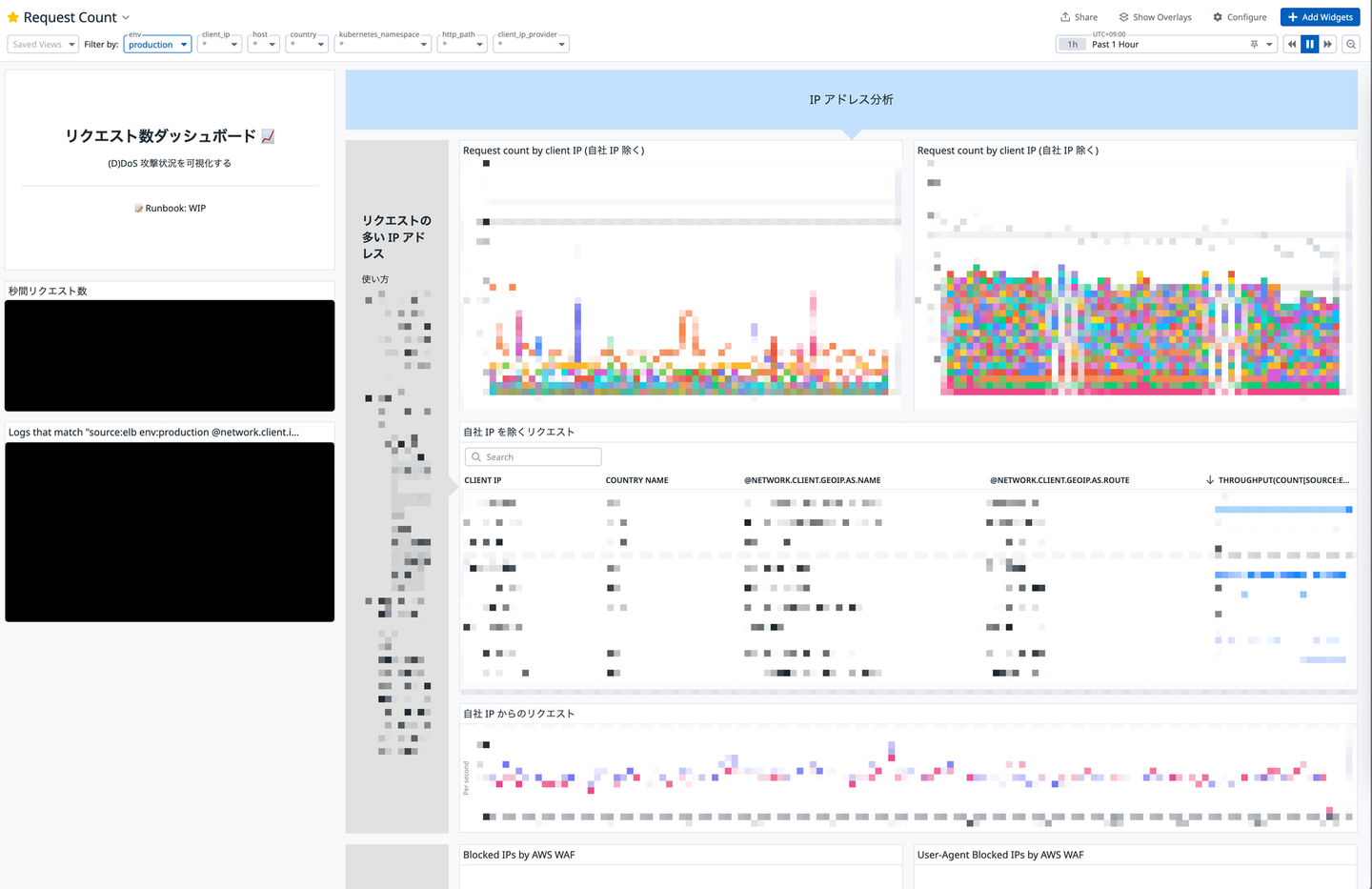Step the time range backward

[1292, 44]
